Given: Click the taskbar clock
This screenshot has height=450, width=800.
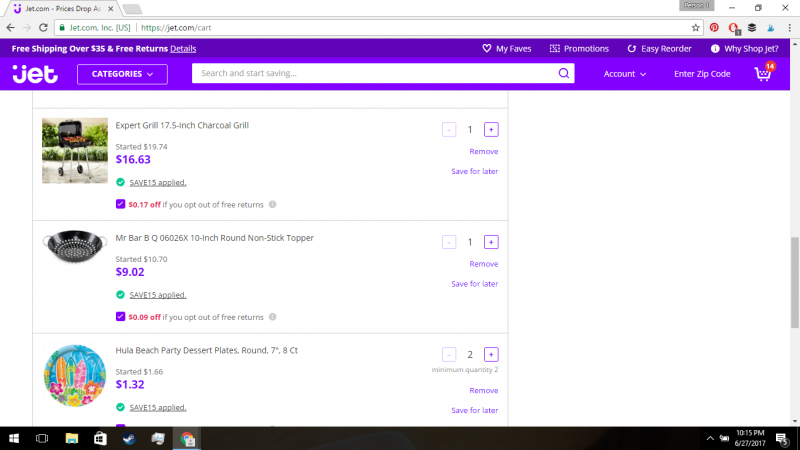Looking at the screenshot, I should [x=750, y=438].
